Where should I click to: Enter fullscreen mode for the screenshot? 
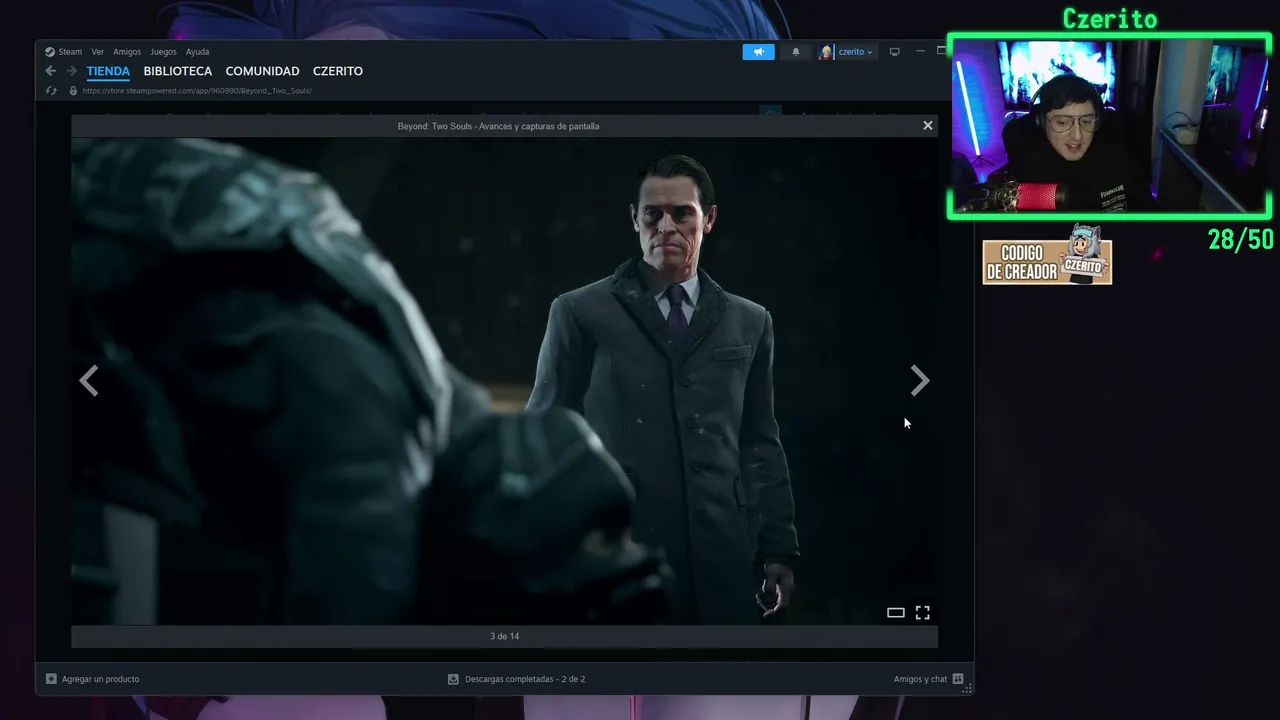[923, 612]
